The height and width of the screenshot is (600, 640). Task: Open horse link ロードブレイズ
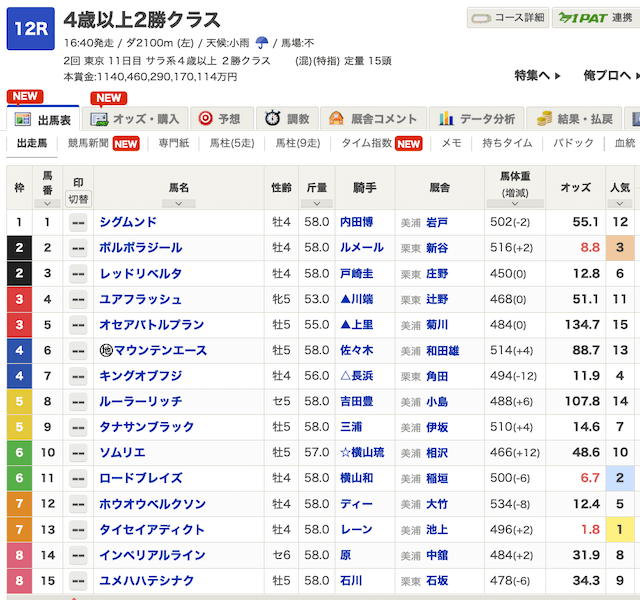tap(141, 479)
